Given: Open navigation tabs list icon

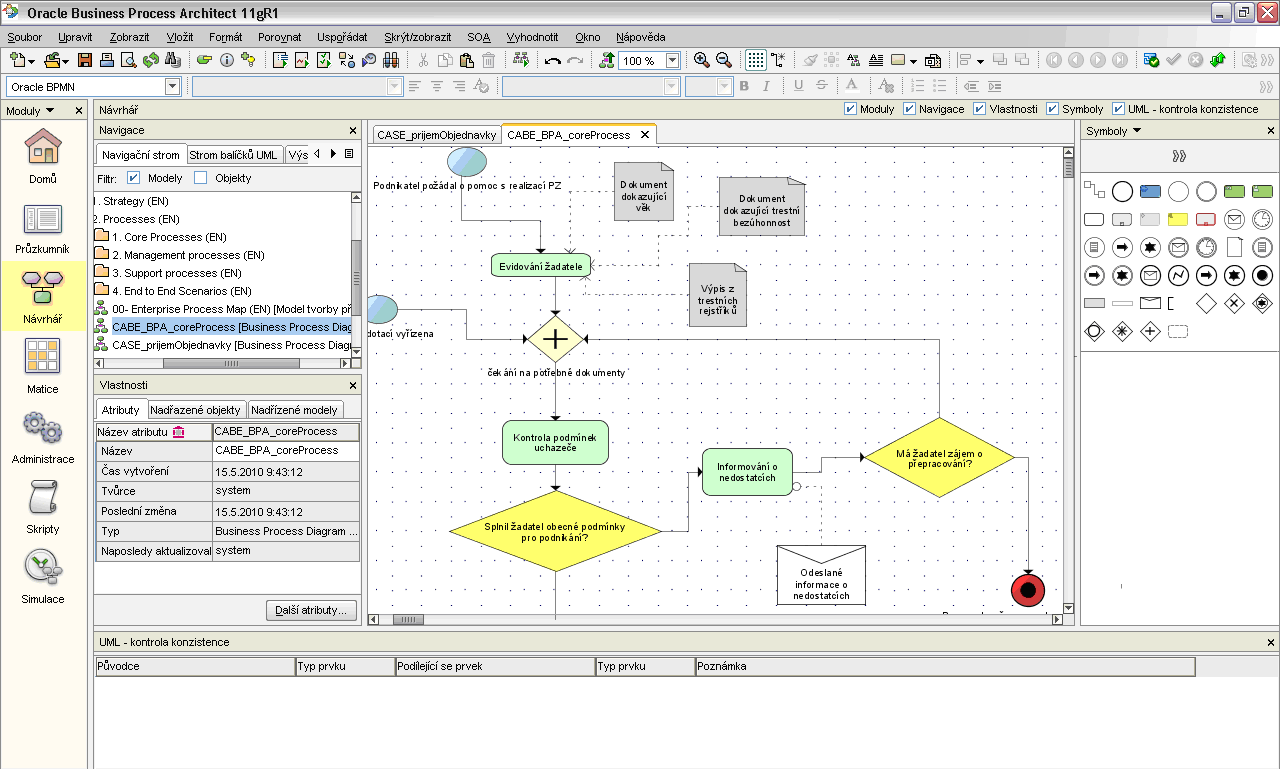Looking at the screenshot, I should click(349, 154).
